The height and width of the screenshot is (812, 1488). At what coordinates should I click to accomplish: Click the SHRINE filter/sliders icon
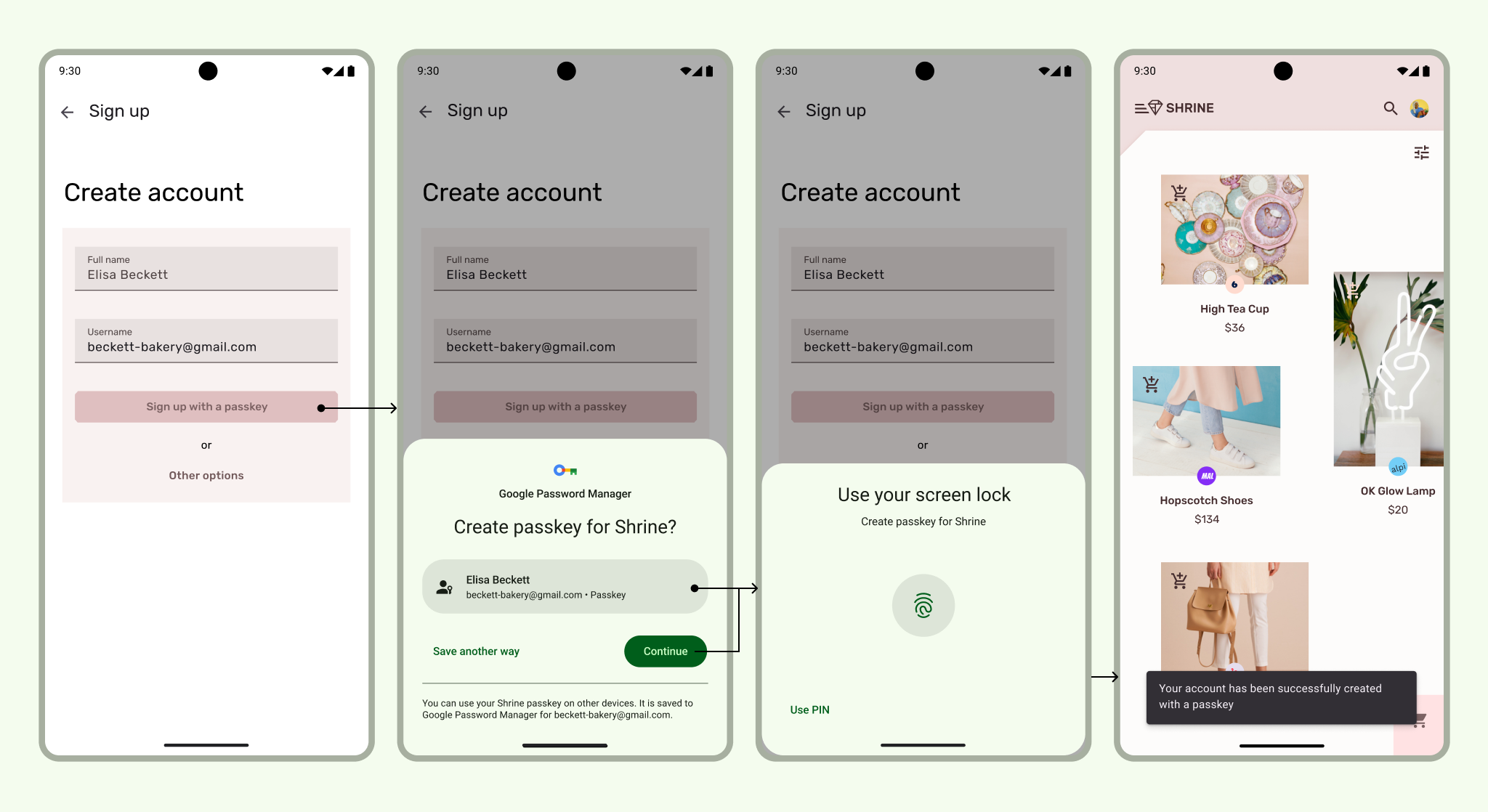click(x=1422, y=153)
